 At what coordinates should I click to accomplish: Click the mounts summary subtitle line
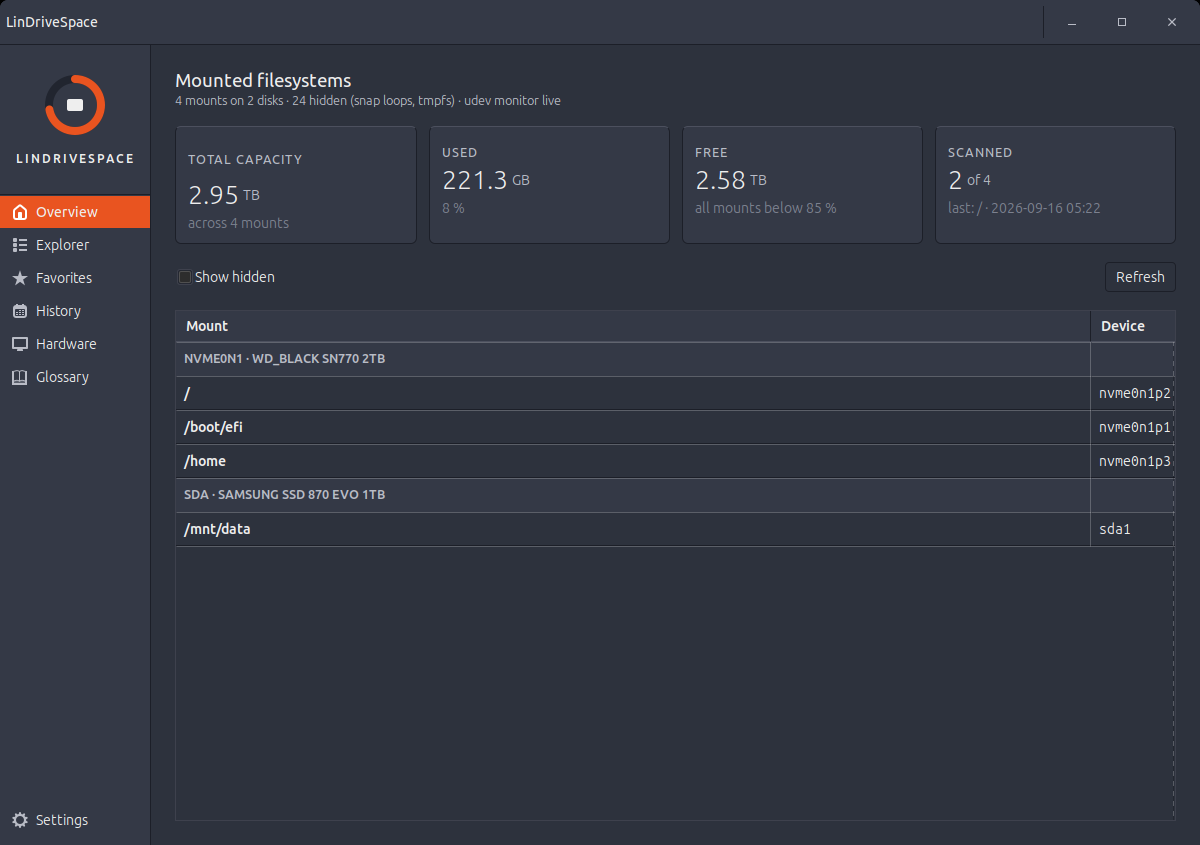pos(368,101)
